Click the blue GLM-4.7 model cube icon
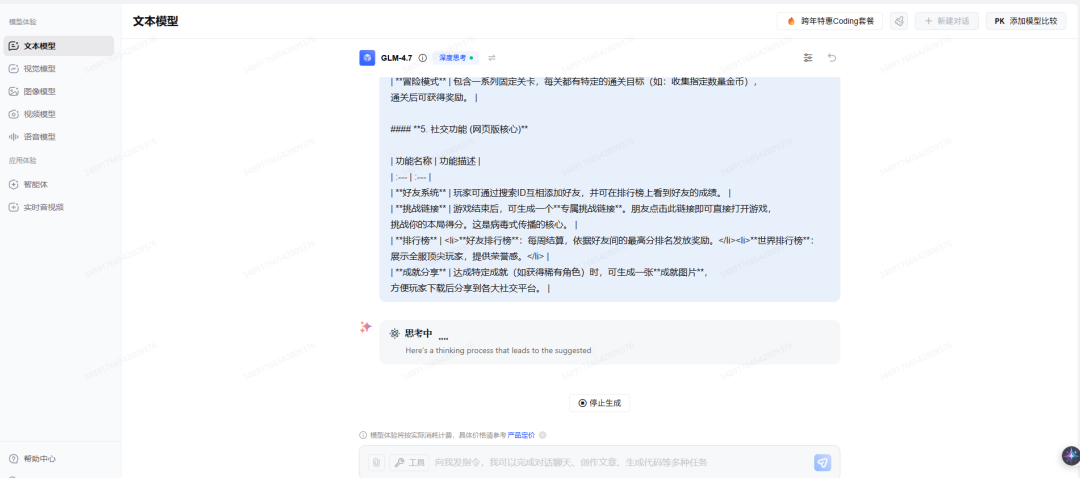This screenshot has width=1080, height=478. coord(367,58)
